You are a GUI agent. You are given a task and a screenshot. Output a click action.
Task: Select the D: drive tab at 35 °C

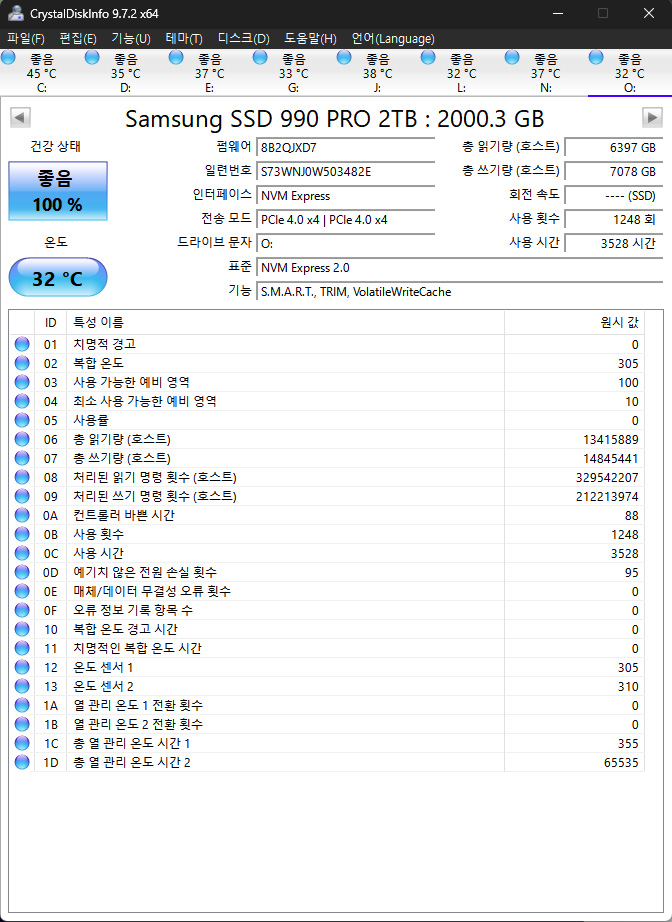pos(126,73)
